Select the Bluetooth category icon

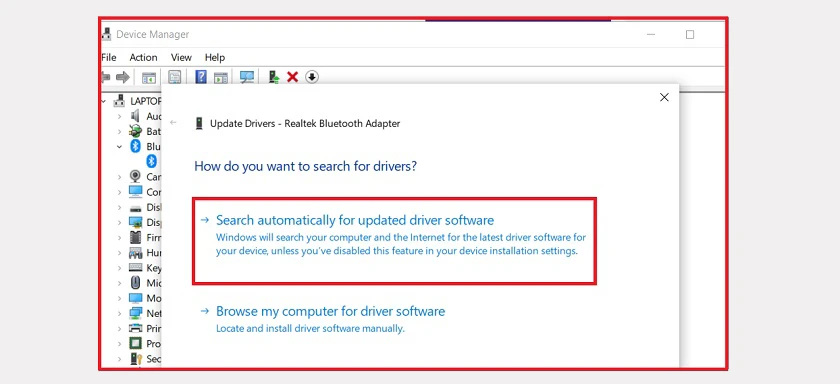[136, 146]
